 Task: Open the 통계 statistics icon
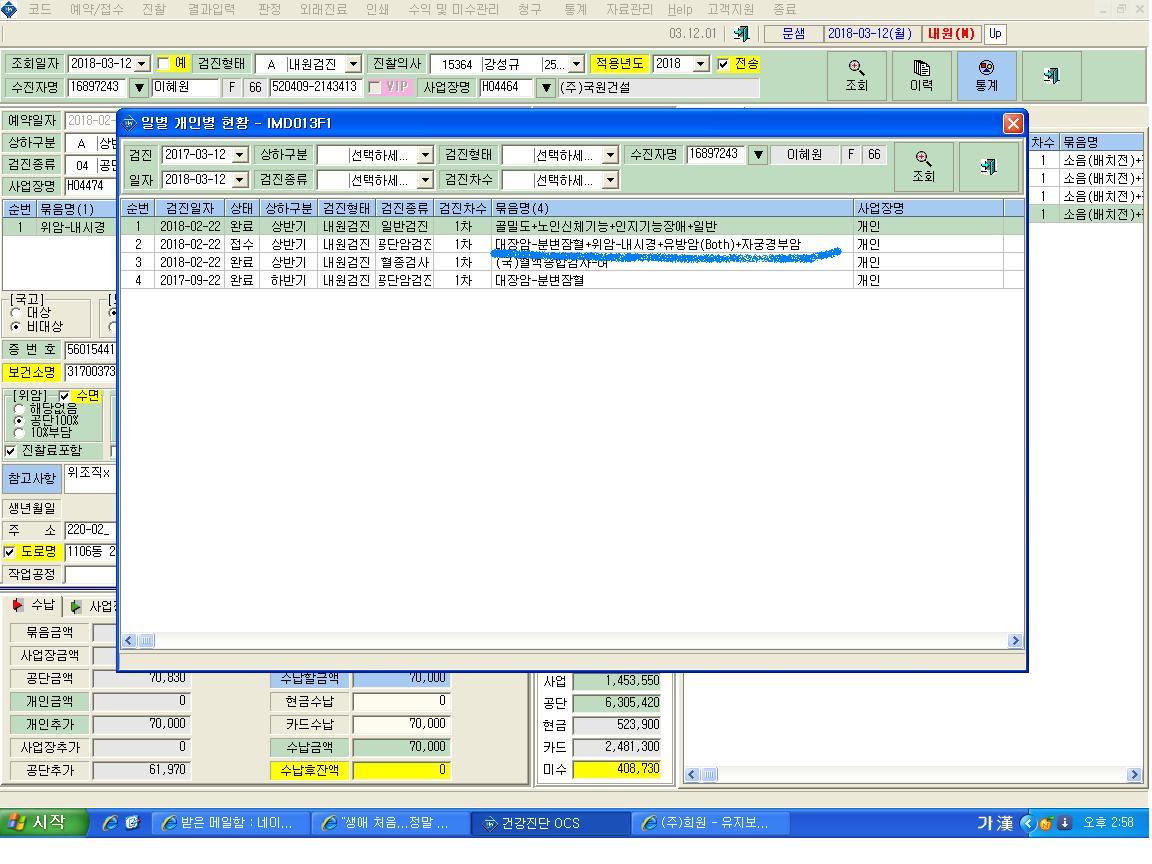[x=986, y=76]
